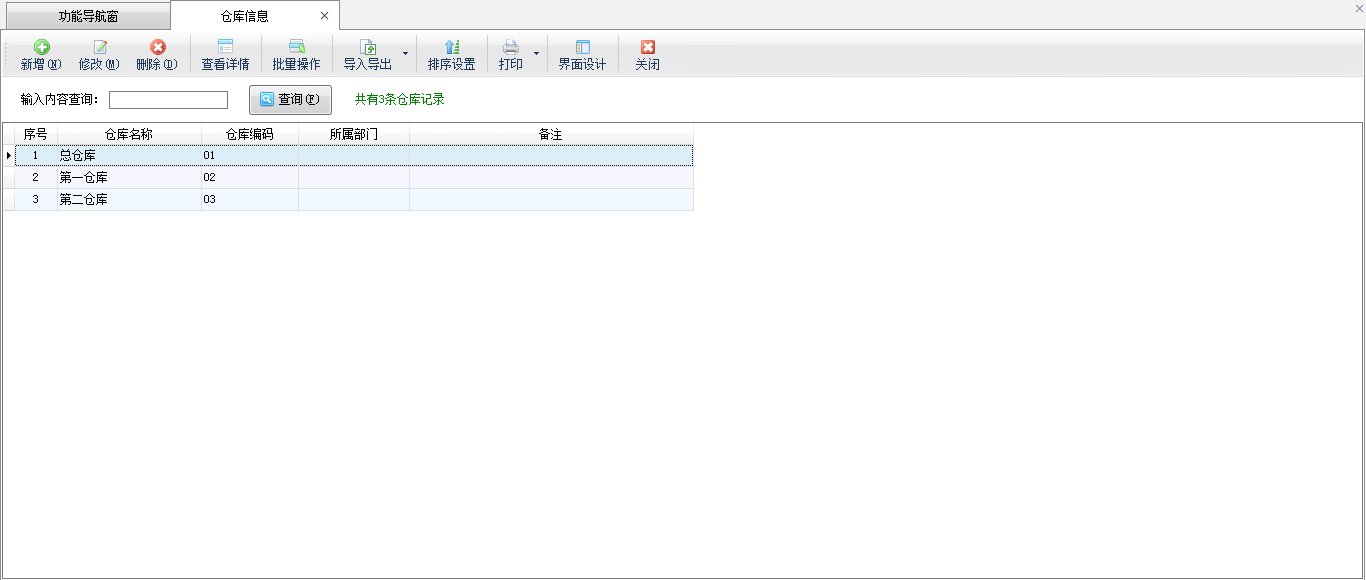1366x580 pixels.
Task: Open 批量操作 batch operations
Action: [296, 55]
